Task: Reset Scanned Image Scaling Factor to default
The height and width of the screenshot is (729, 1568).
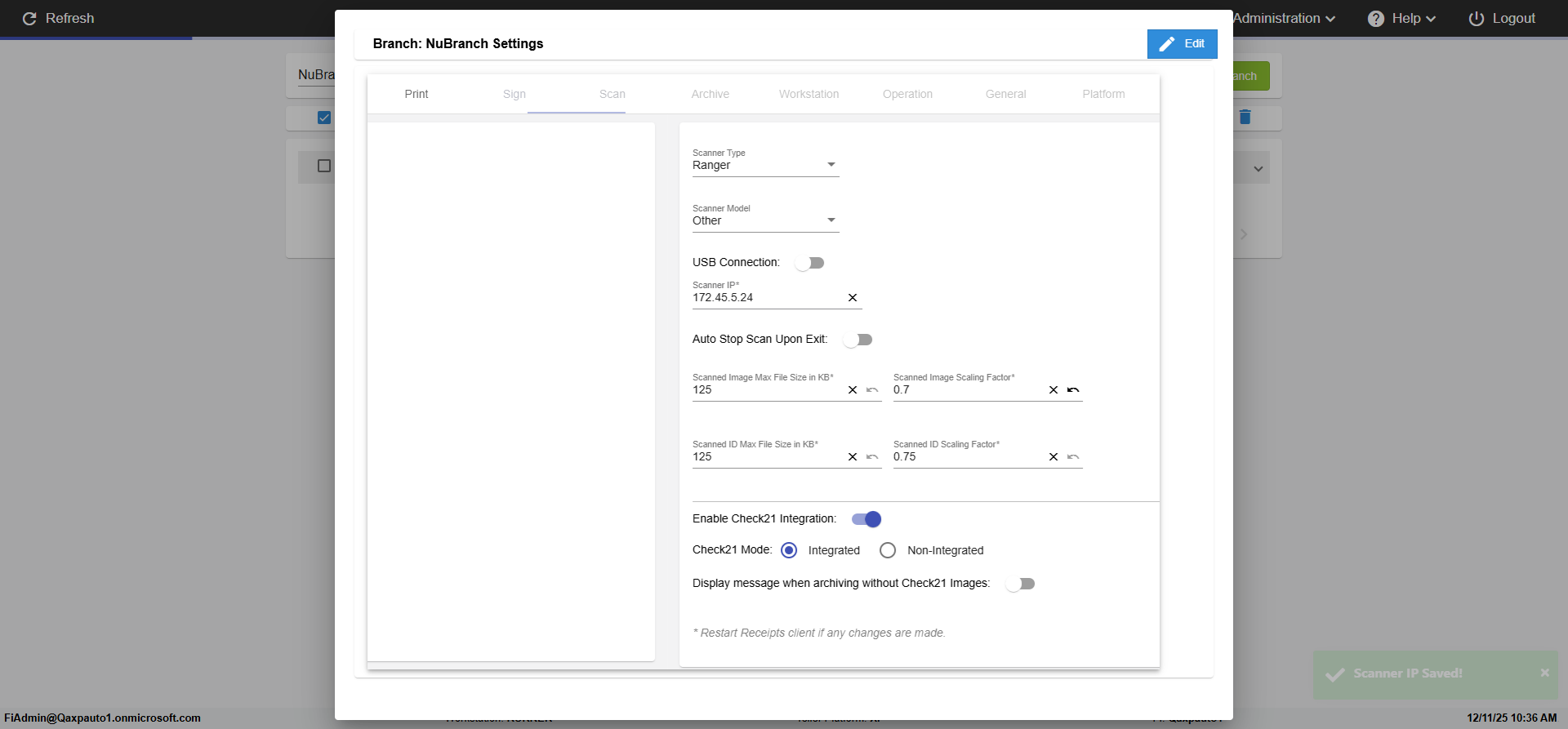Action: click(x=1073, y=390)
